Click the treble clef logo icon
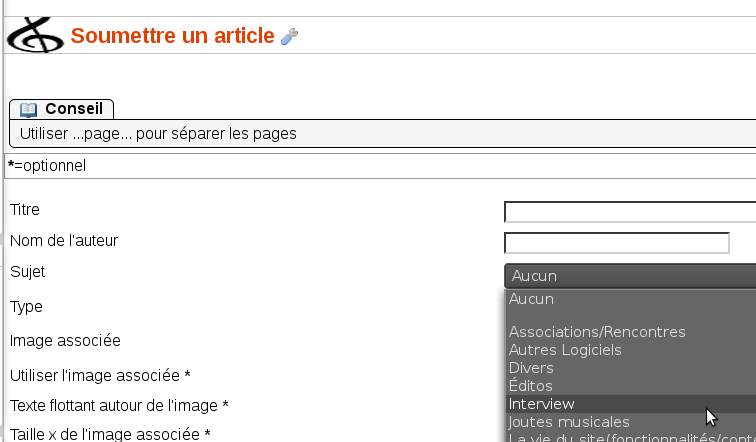The height and width of the screenshot is (442, 756). 36,35
